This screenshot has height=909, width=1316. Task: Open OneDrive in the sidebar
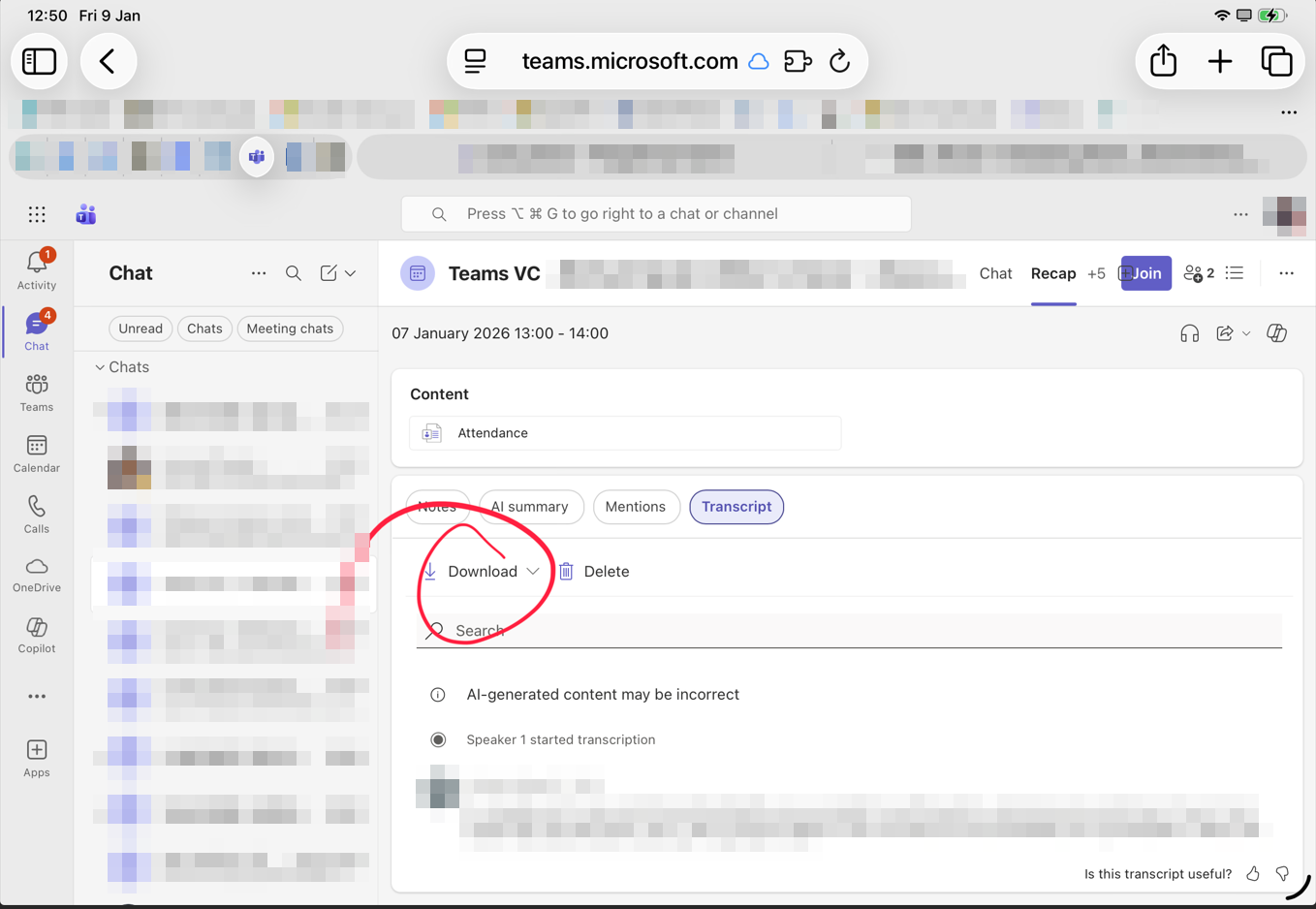[37, 575]
